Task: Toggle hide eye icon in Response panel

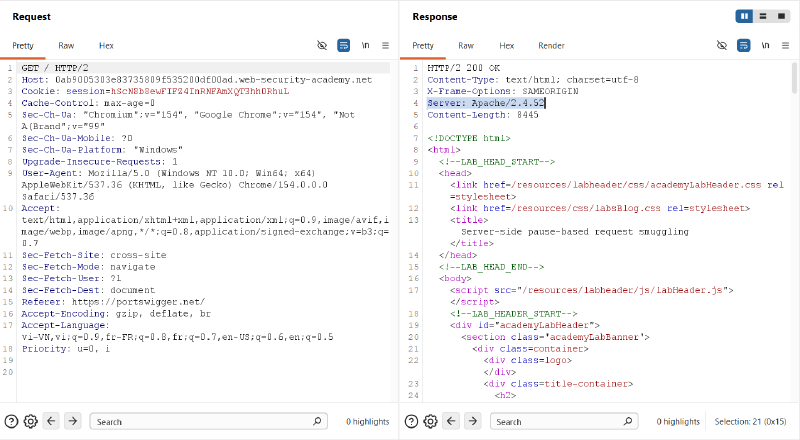Action: tap(722, 45)
